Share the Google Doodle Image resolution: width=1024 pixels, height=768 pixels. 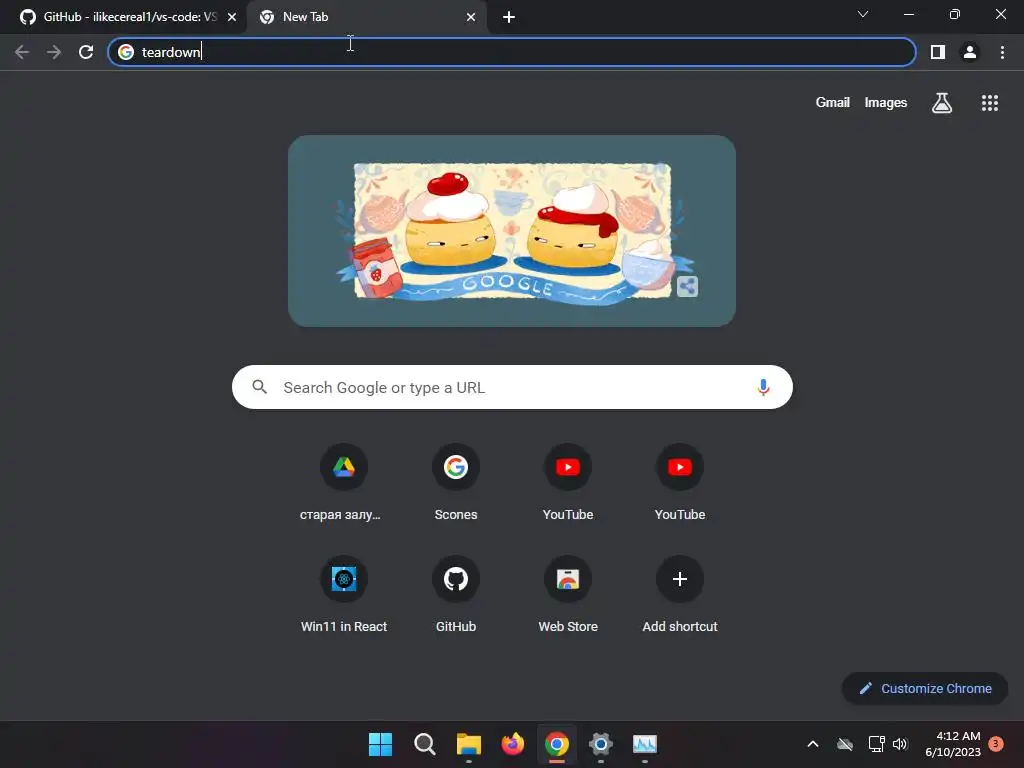pos(687,286)
